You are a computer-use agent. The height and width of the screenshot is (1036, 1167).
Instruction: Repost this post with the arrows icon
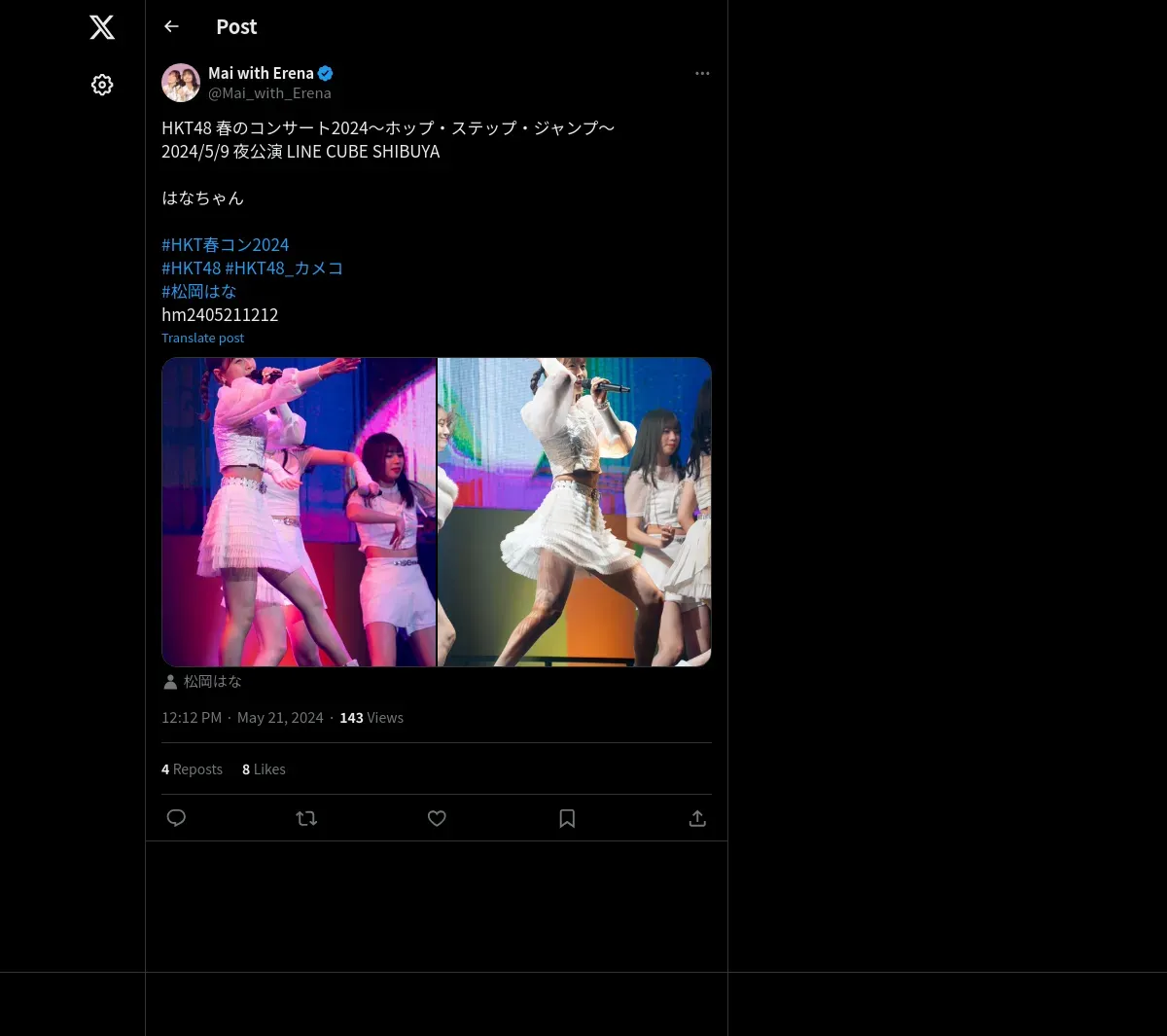coord(306,818)
